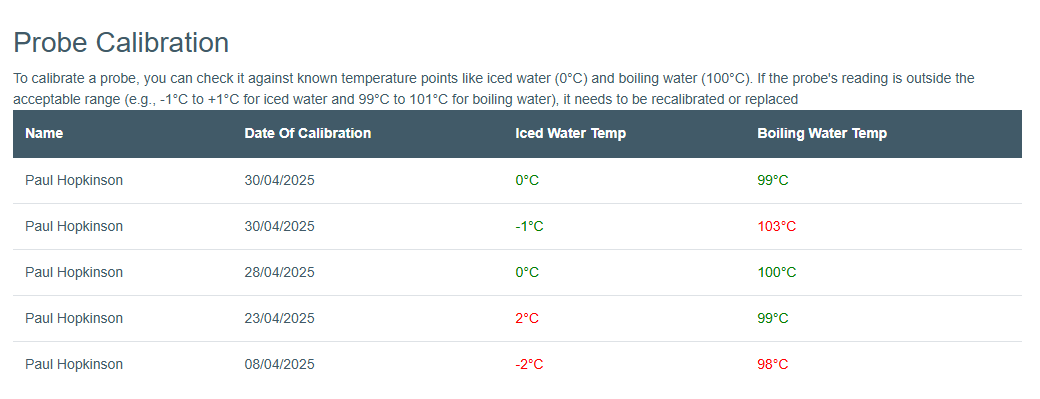This screenshot has height=399, width=1040.
Task: Click Paul Hopkinson in the 08/04/2025 row
Action: (74, 365)
